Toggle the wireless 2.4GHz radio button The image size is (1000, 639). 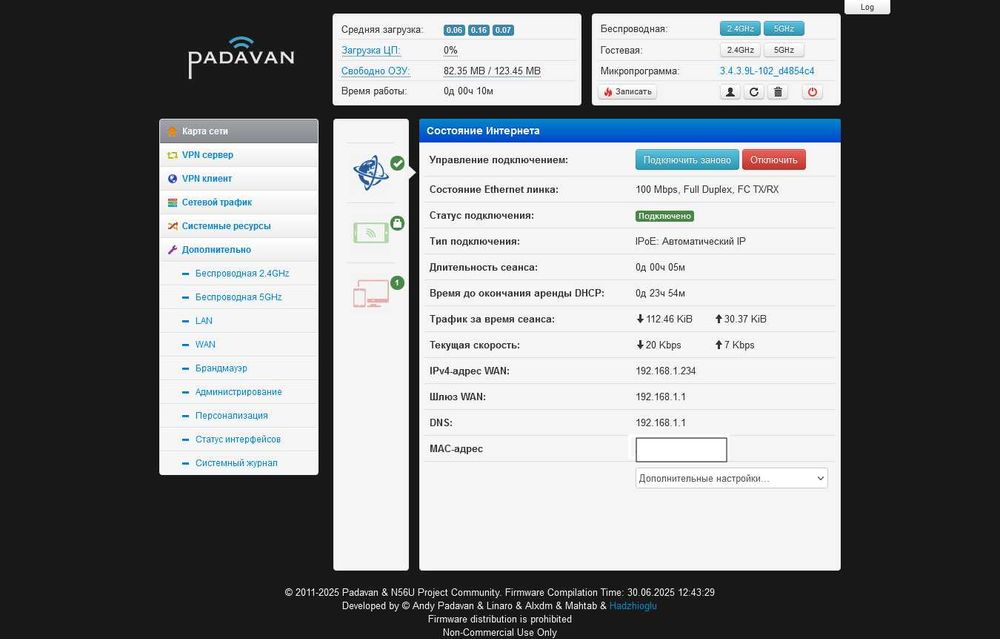click(x=740, y=29)
